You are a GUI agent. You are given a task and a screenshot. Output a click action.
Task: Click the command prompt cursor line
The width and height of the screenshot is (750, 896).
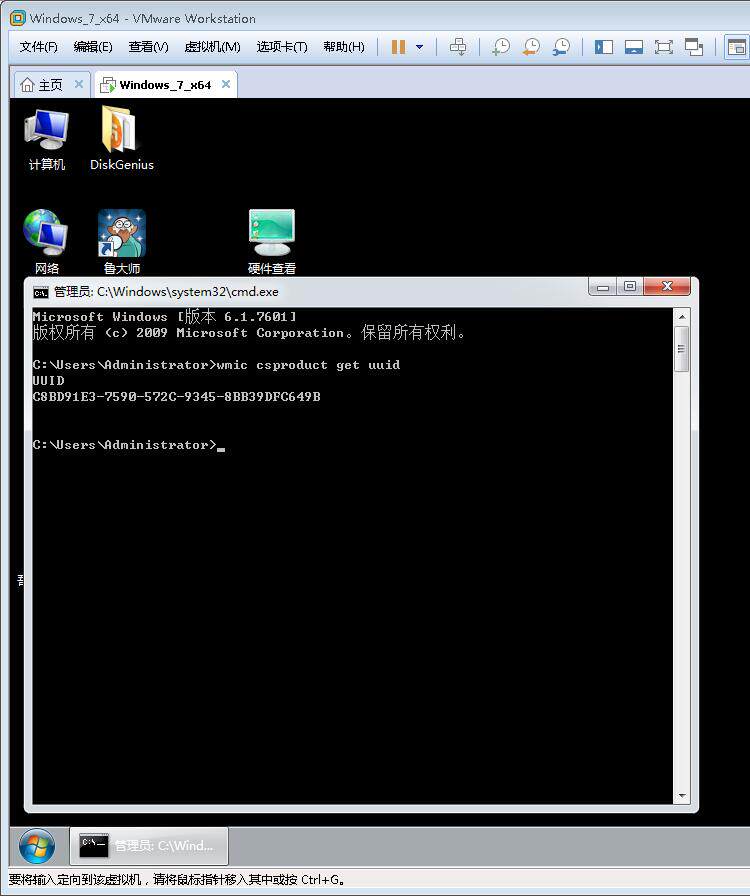[x=129, y=445]
